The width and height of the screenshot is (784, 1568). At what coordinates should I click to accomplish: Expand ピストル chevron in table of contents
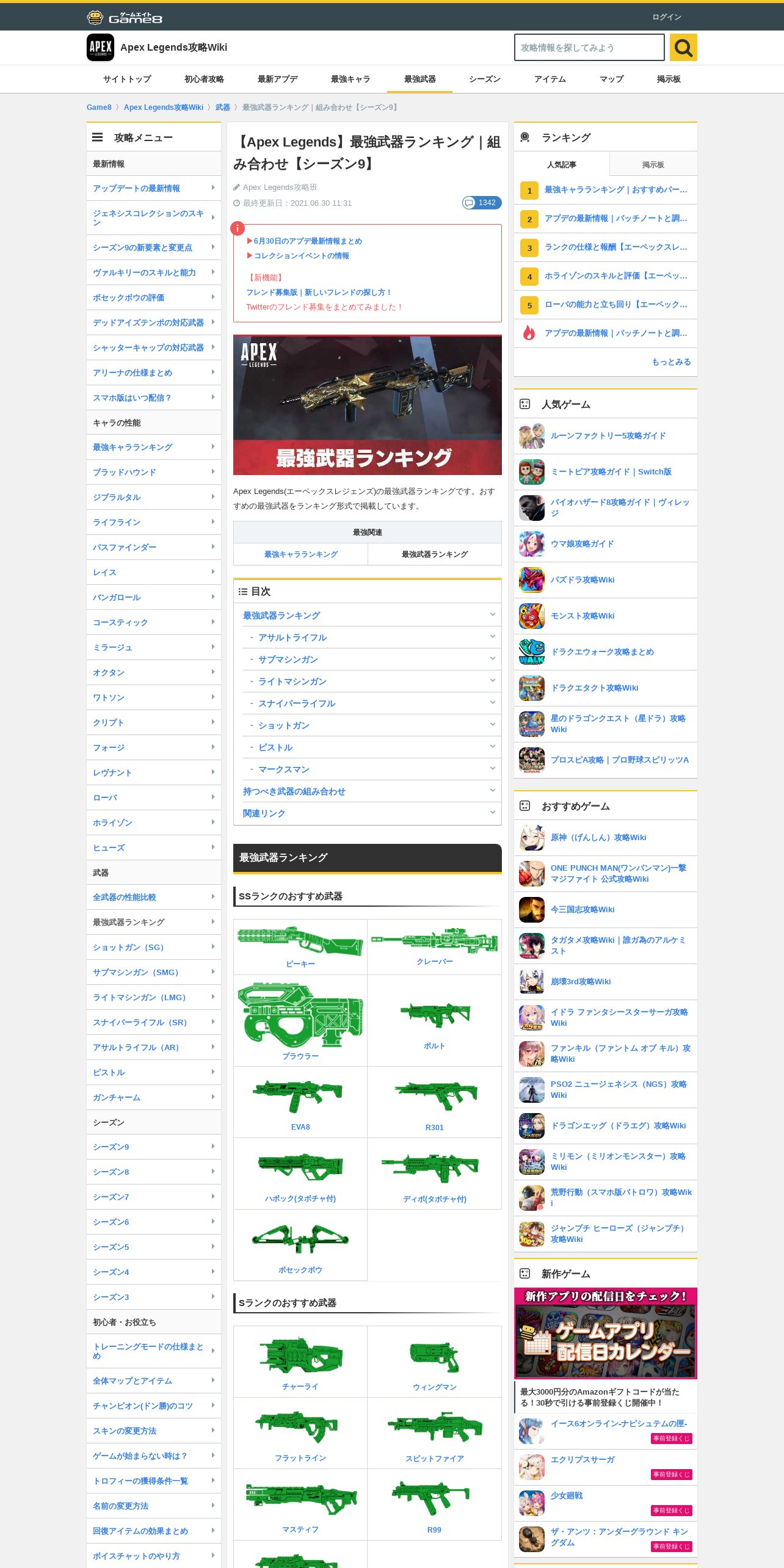coord(492,746)
